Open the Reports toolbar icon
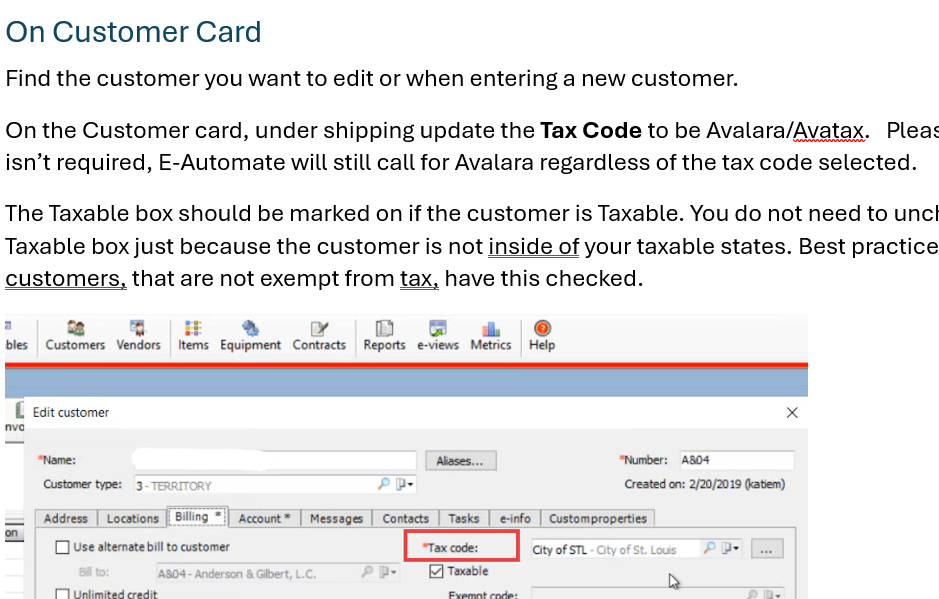Image resolution: width=939 pixels, height=599 pixels. pyautogui.click(x=384, y=335)
